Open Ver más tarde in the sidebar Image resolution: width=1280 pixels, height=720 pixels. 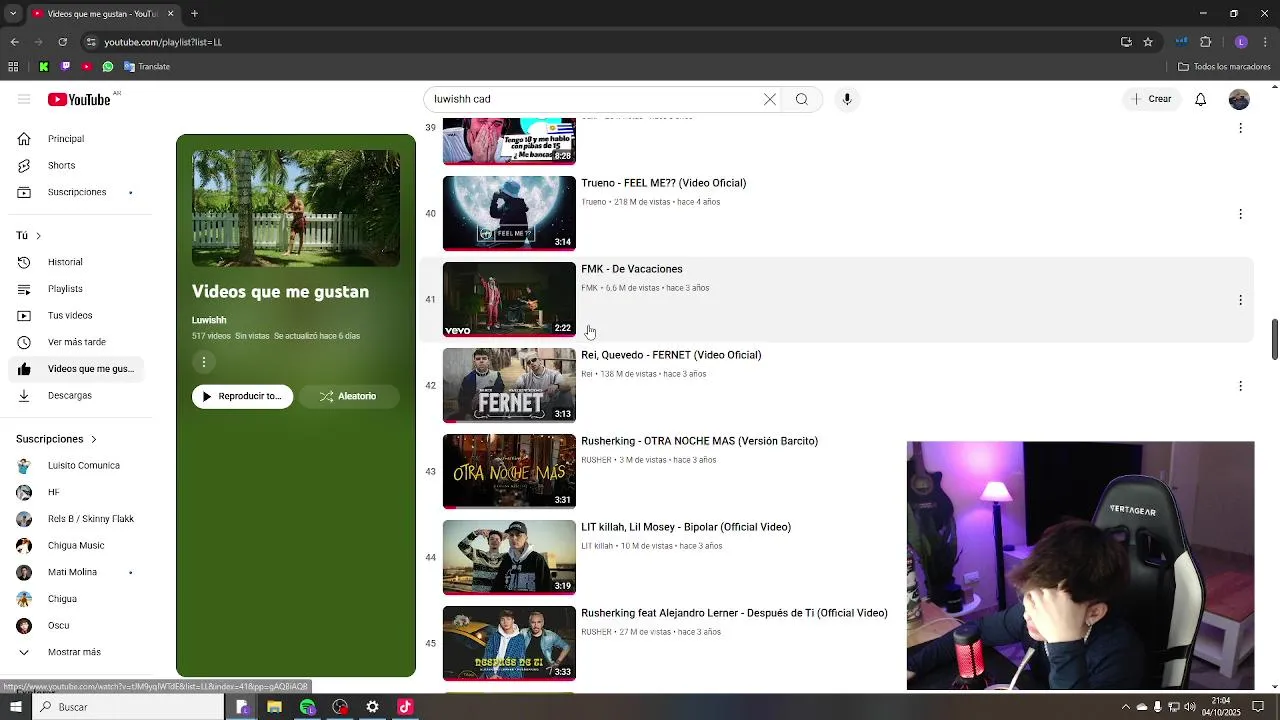[76, 342]
